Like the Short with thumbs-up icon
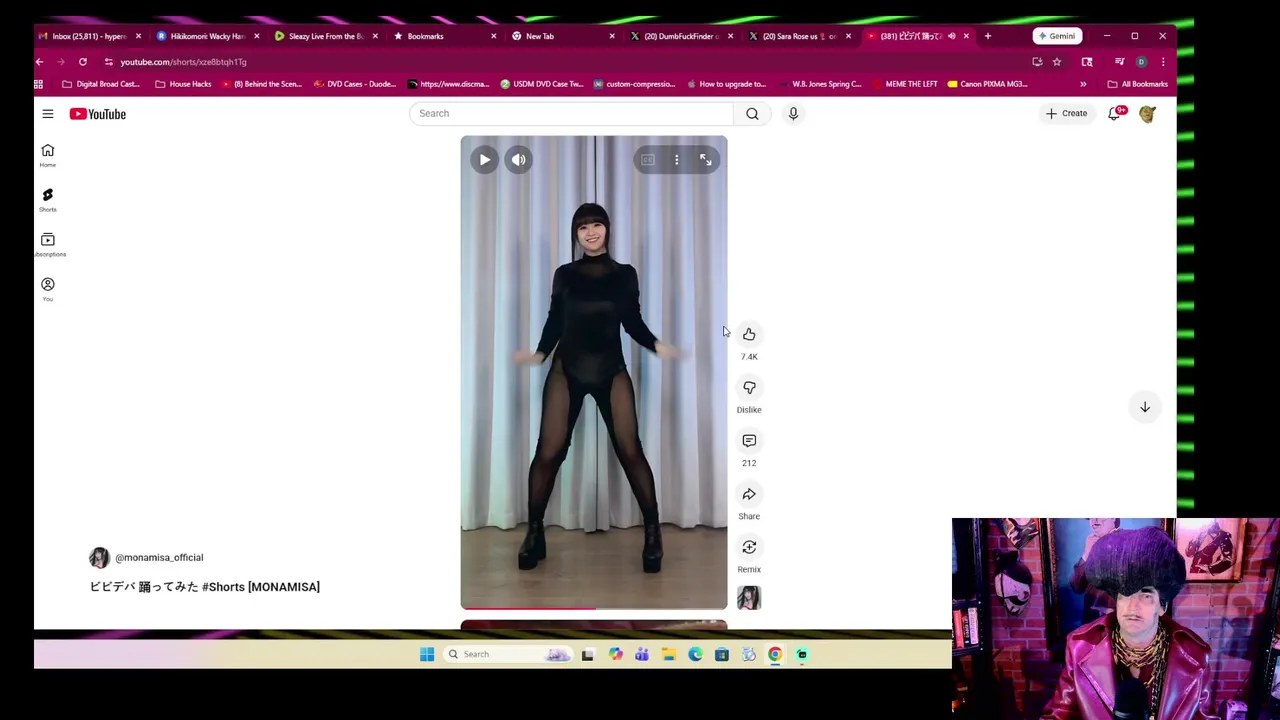This screenshot has width=1280, height=720. click(x=749, y=334)
